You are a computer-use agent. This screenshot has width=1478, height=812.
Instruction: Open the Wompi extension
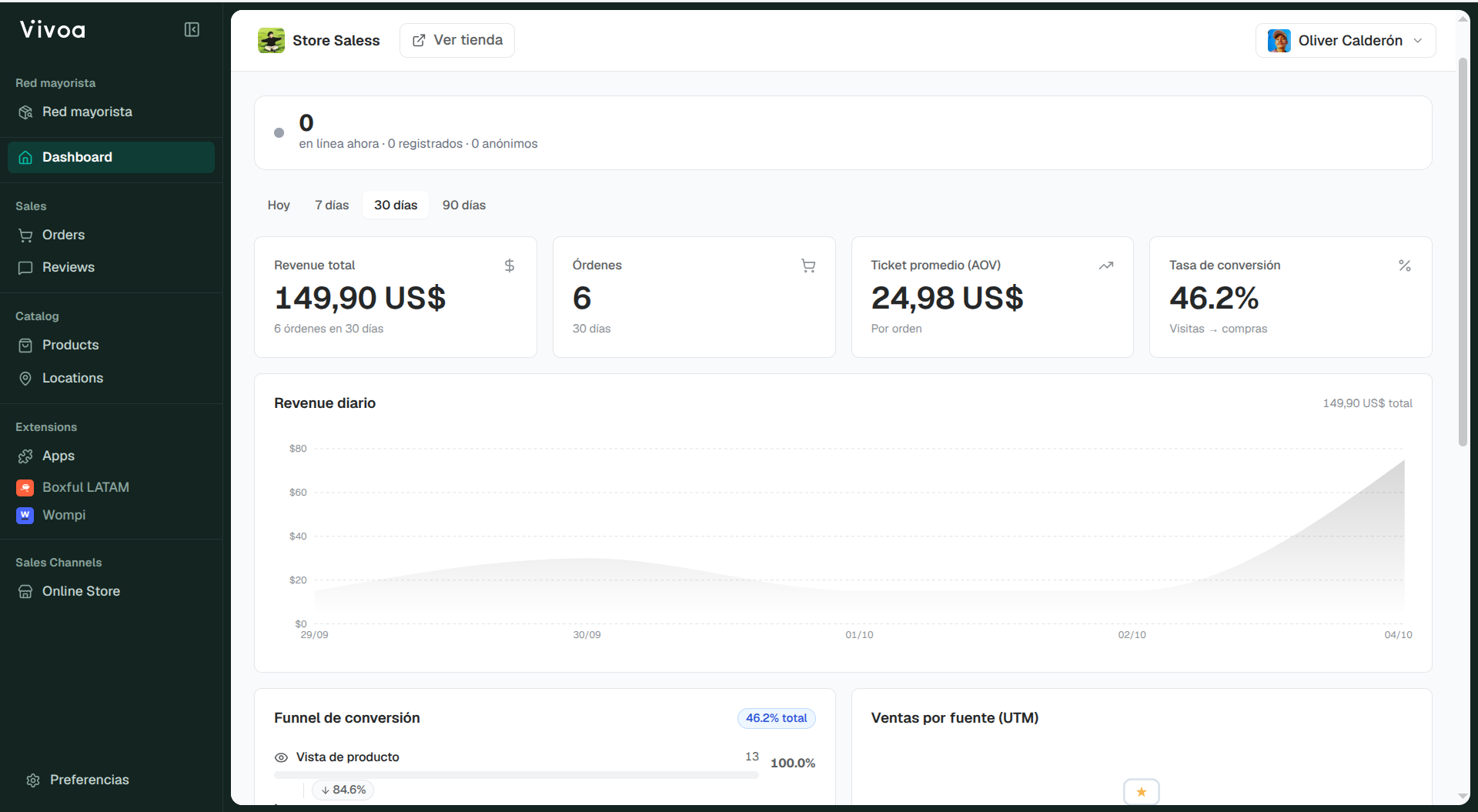[x=111, y=515]
